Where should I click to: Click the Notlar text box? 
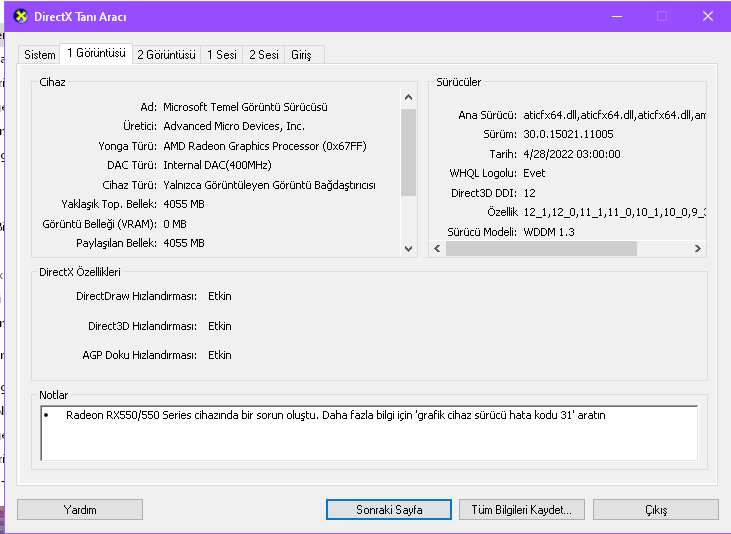(x=369, y=433)
